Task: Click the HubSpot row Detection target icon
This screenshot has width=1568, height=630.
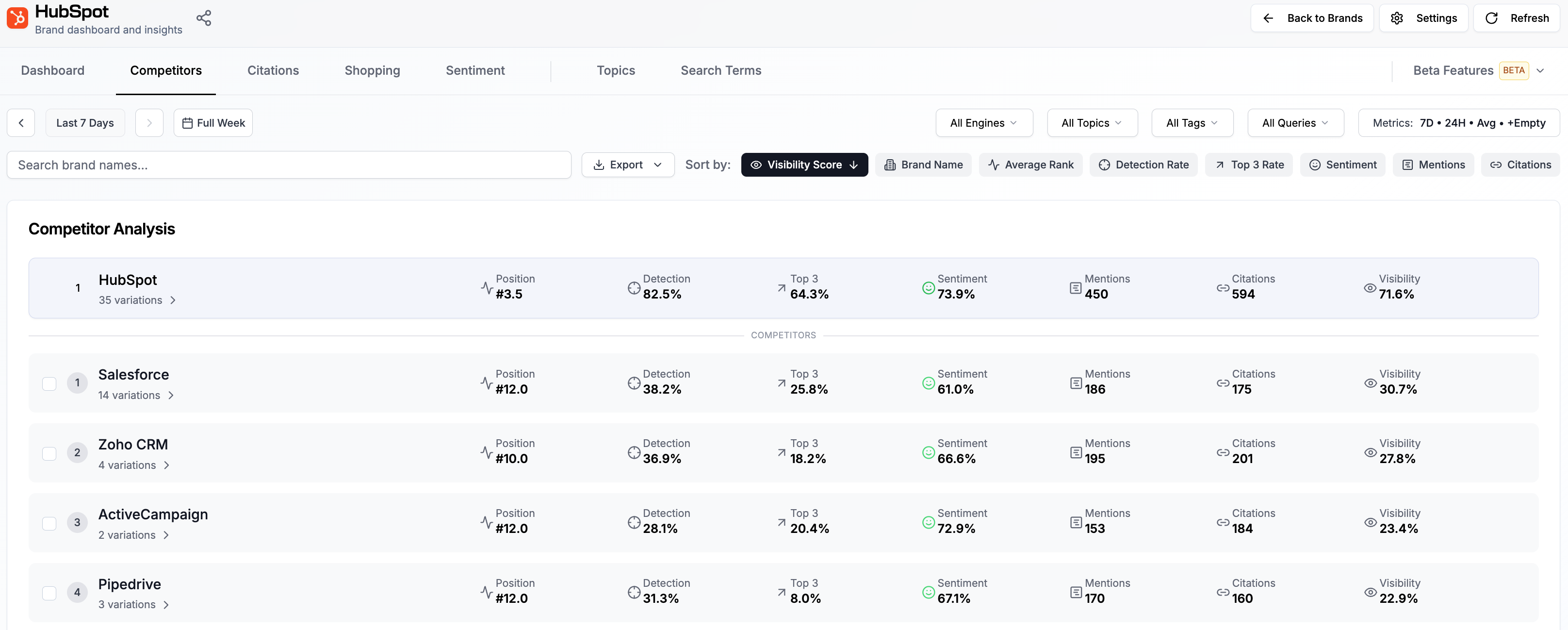Action: 634,288
